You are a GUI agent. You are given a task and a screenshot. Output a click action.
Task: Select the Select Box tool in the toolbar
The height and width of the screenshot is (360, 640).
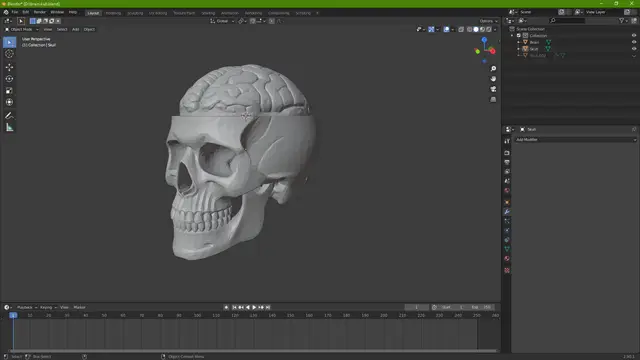coord(9,42)
